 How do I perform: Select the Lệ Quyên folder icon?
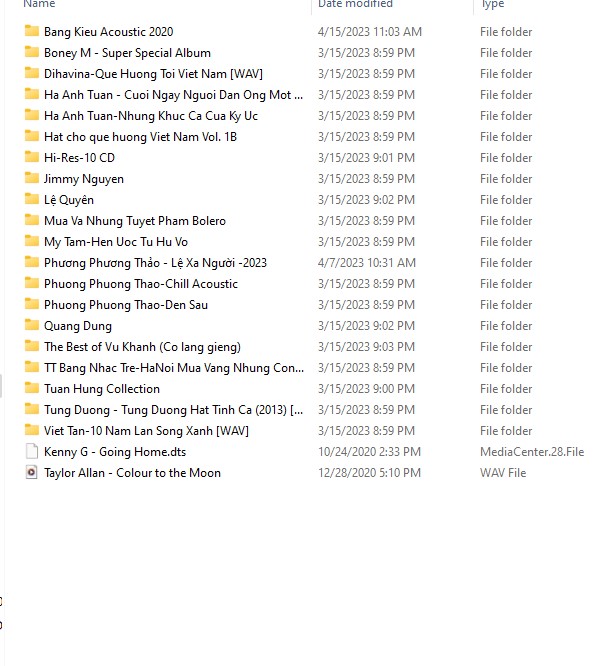click(x=31, y=199)
